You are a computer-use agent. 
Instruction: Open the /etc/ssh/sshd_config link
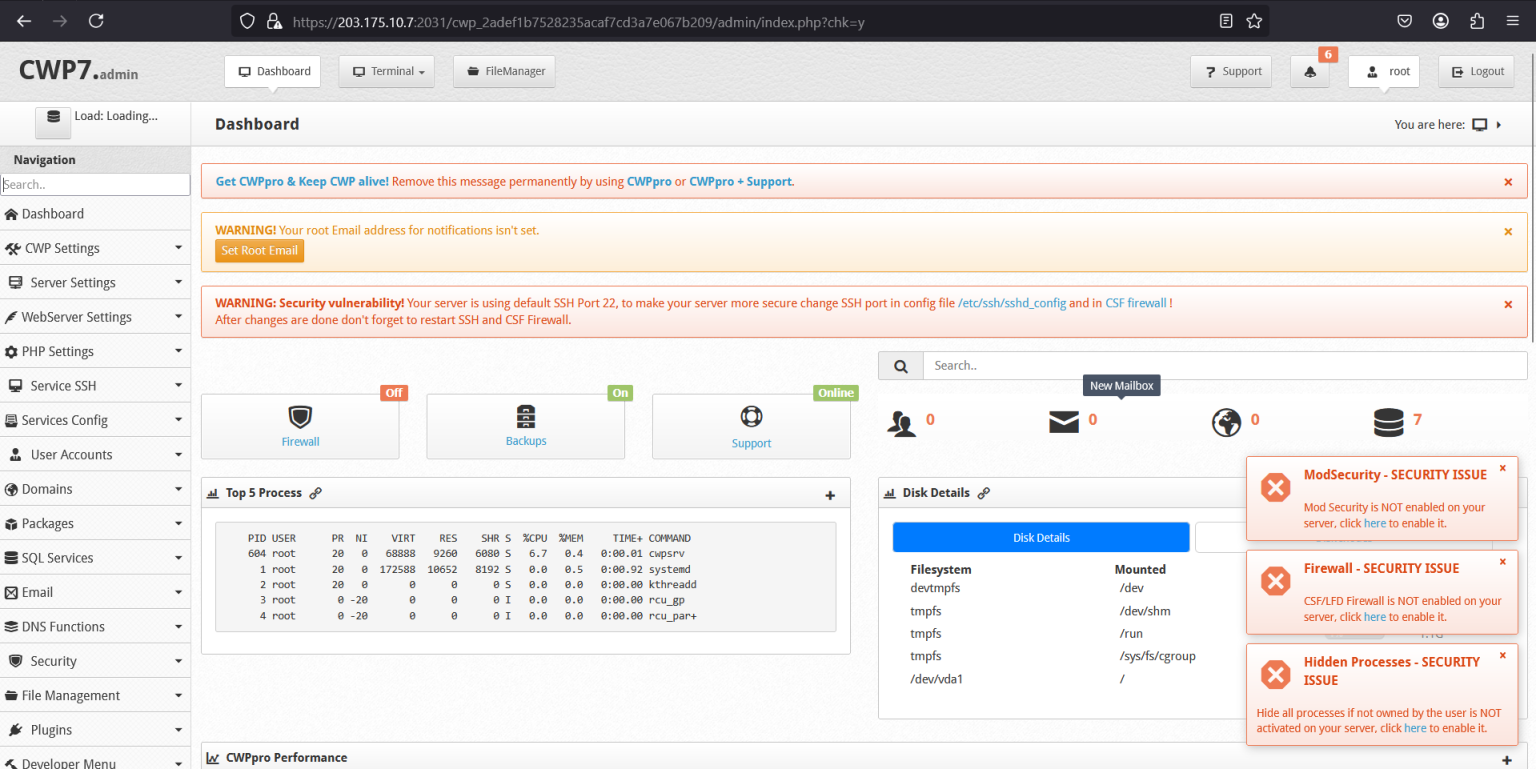click(x=1012, y=303)
